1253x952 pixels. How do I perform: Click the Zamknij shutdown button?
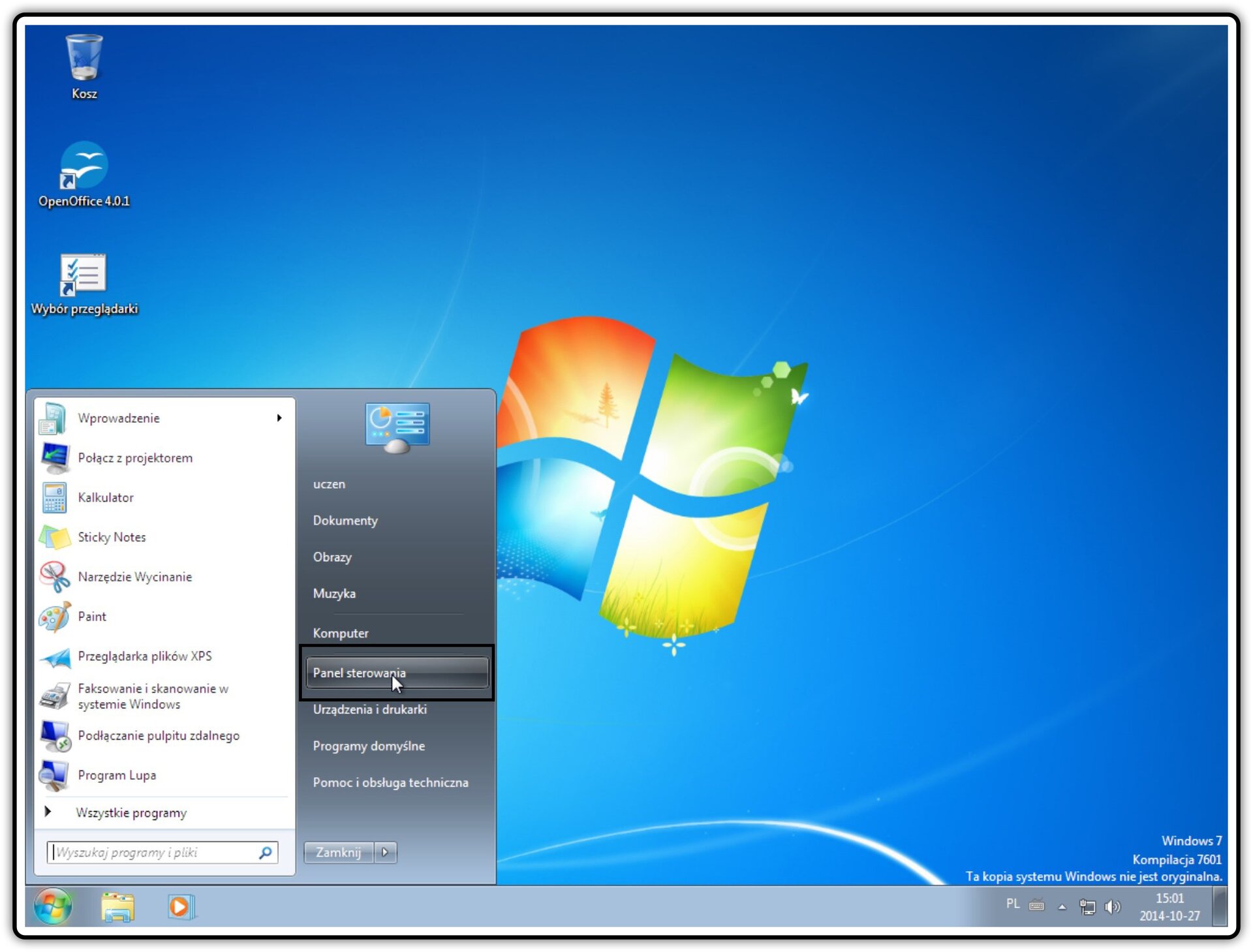pos(339,852)
